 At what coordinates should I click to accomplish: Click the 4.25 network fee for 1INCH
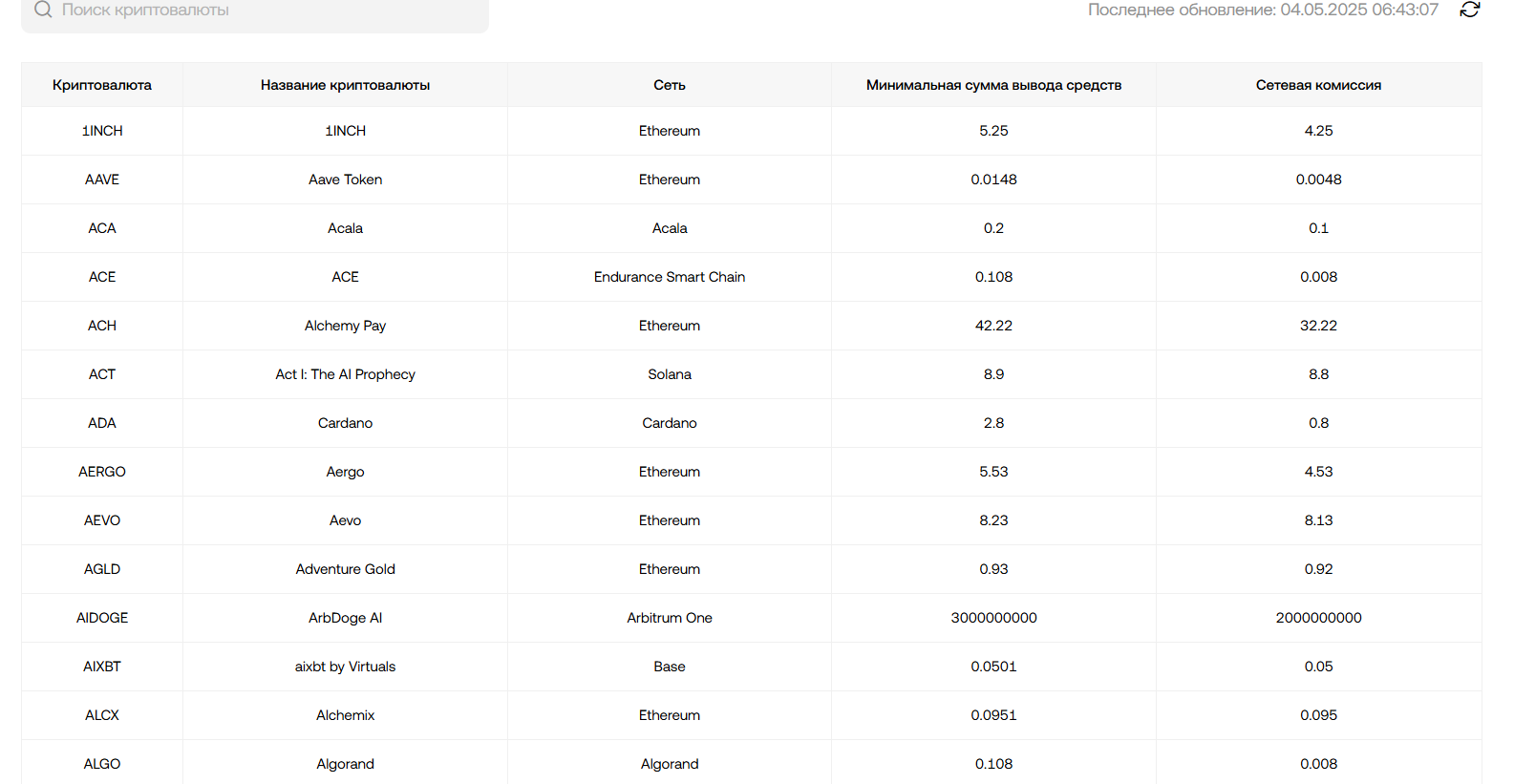tap(1318, 131)
